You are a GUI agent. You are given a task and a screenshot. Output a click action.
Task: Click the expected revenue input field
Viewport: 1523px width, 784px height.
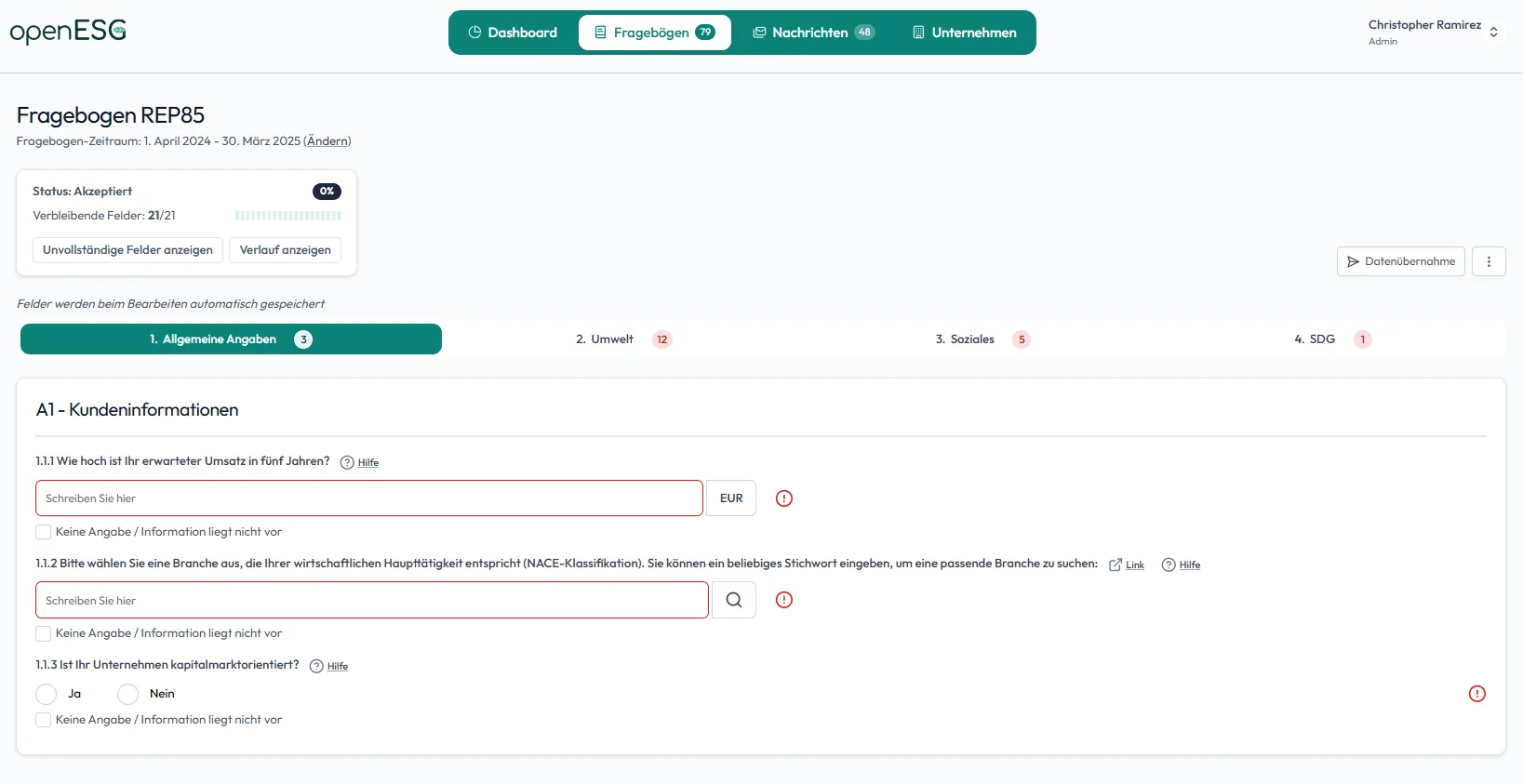click(368, 498)
